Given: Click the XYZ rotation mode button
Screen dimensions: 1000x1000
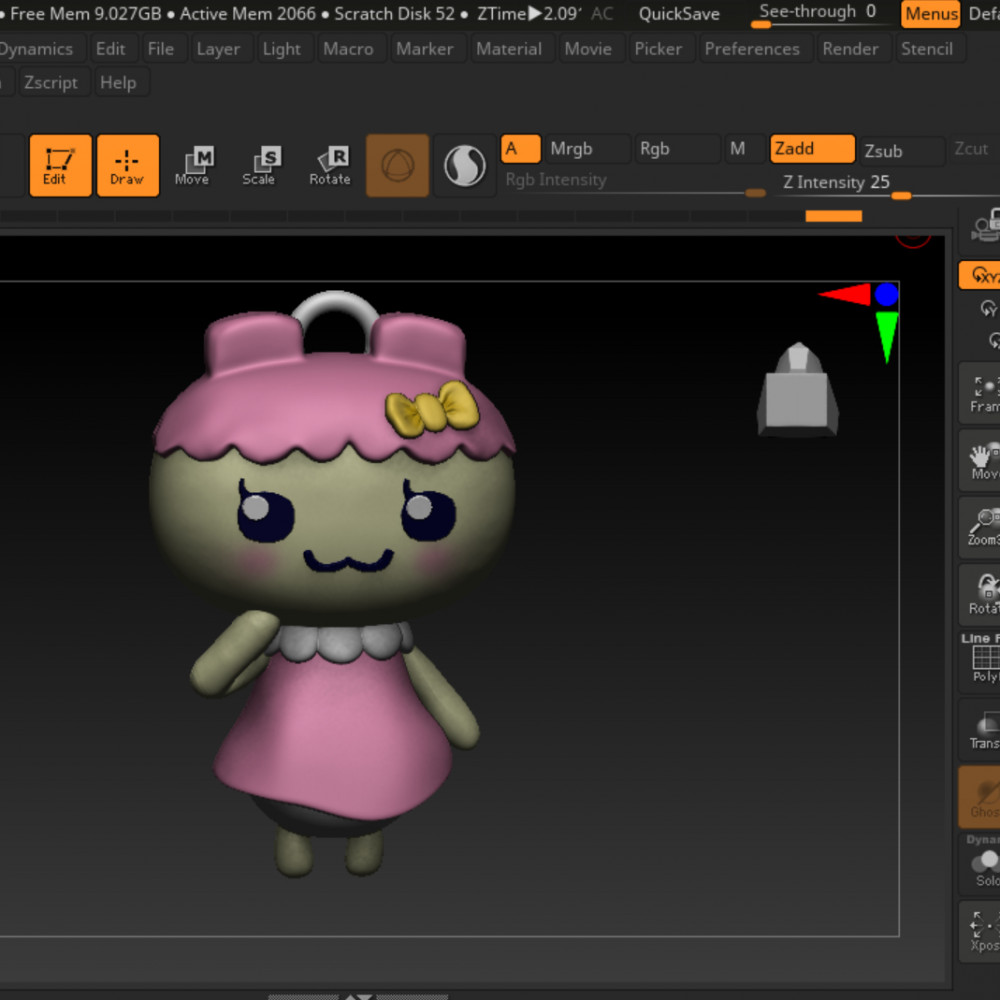Looking at the screenshot, I should pos(982,276).
